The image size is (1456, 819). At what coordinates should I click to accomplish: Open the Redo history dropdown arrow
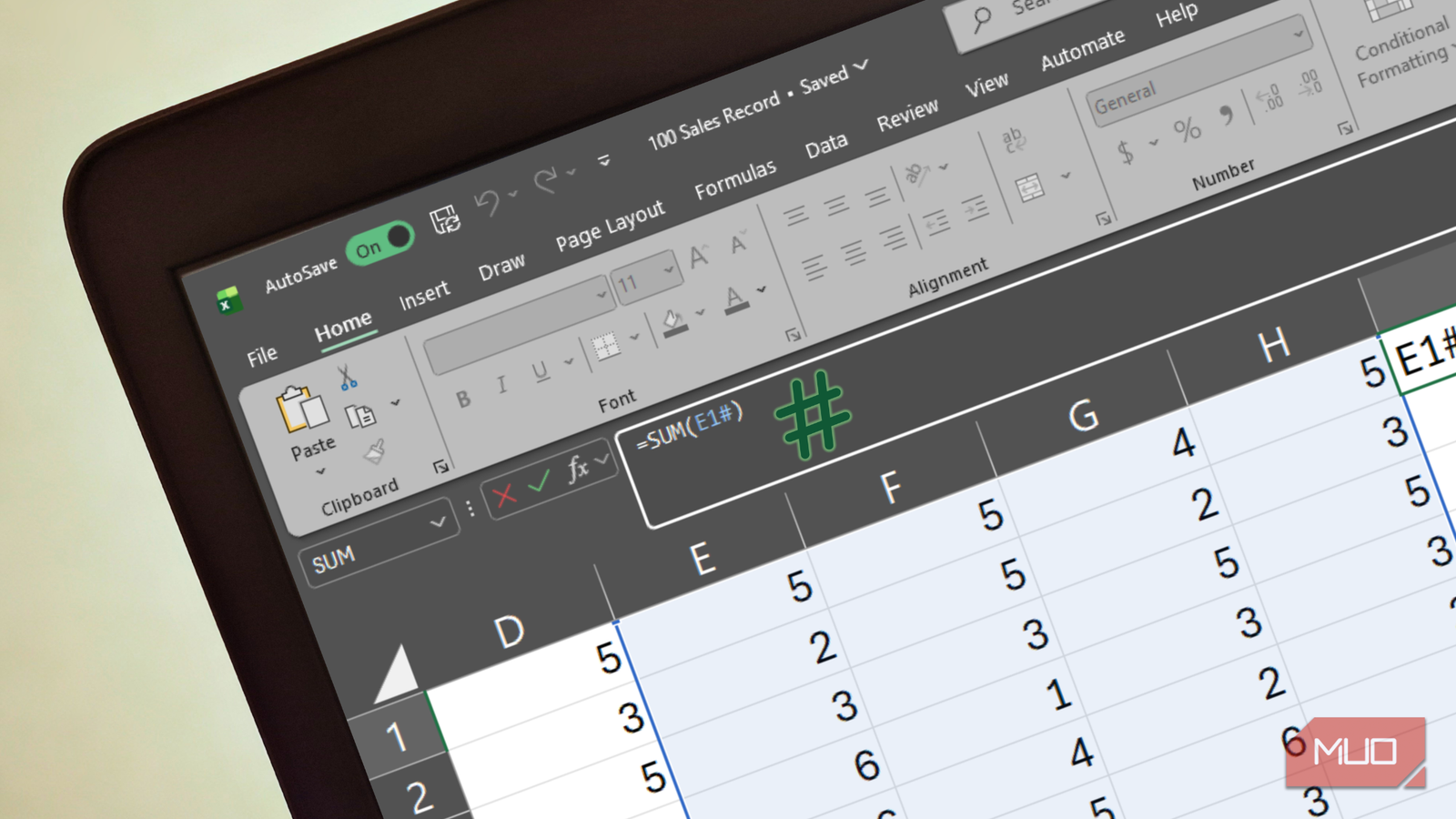click(571, 171)
